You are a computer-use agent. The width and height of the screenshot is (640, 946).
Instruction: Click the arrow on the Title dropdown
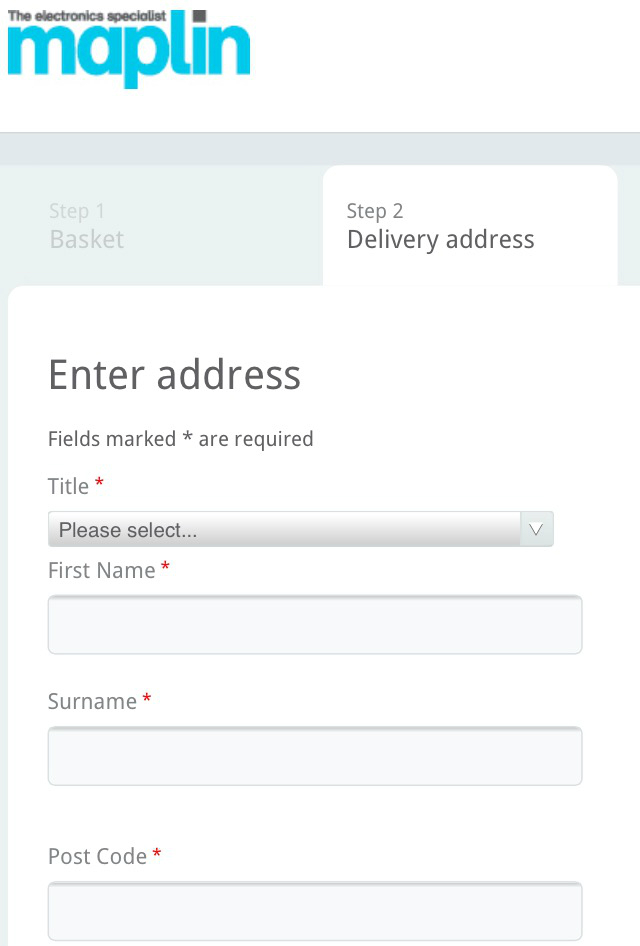click(x=536, y=529)
